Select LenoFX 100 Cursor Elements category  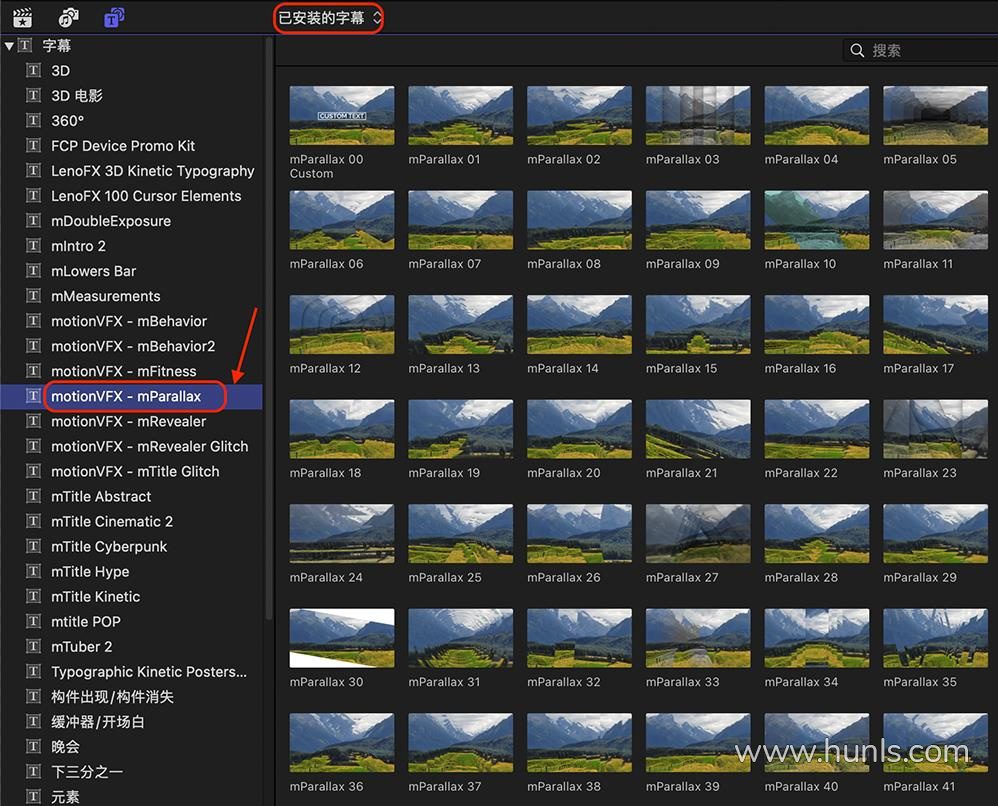tap(146, 195)
